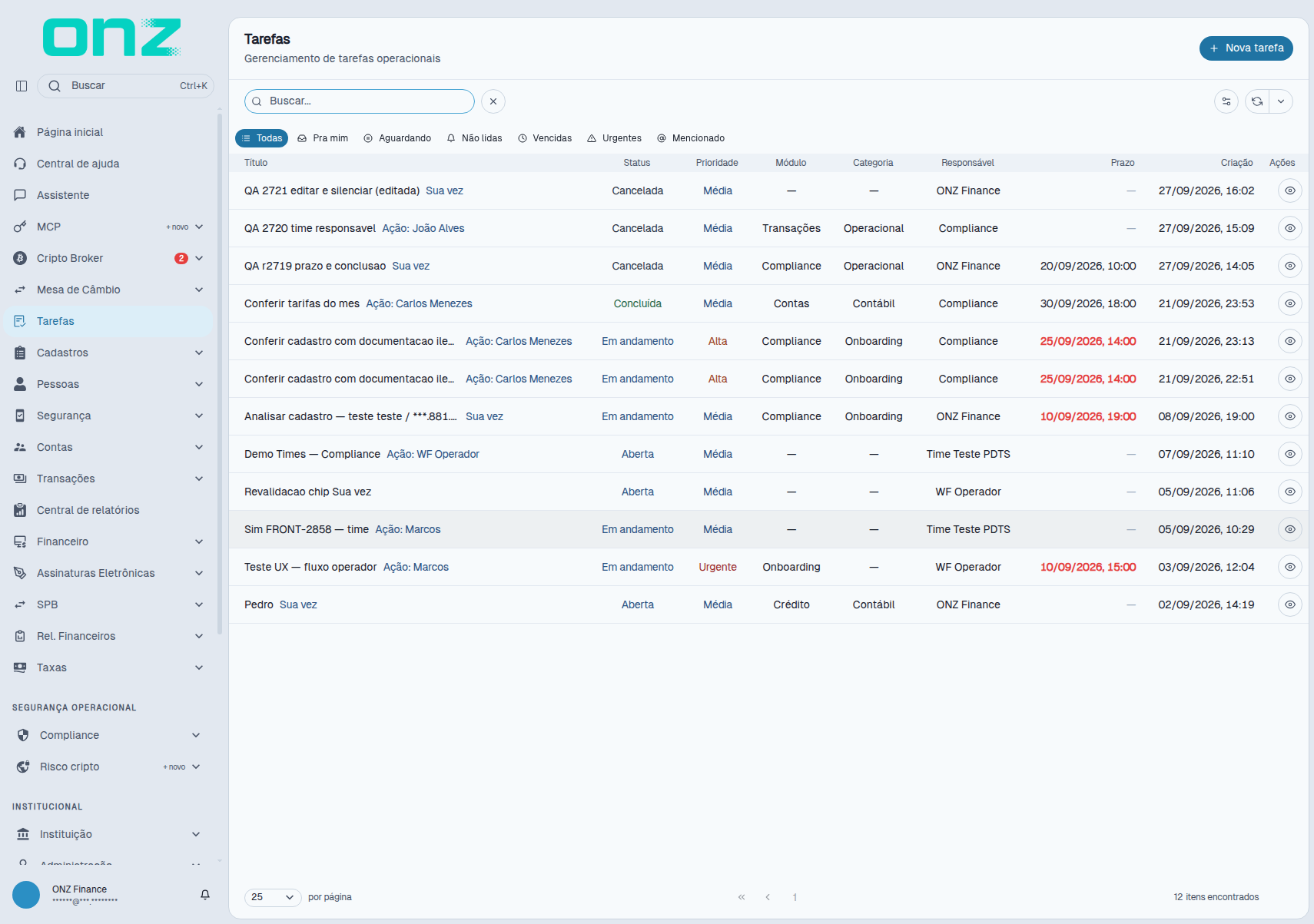Switch to the Pra mim tab
1314x924 pixels.
[323, 138]
